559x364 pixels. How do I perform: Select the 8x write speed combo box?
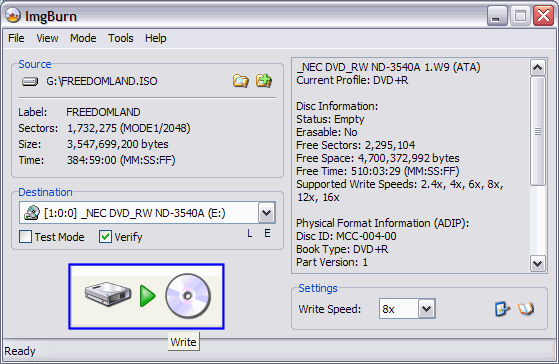point(407,309)
